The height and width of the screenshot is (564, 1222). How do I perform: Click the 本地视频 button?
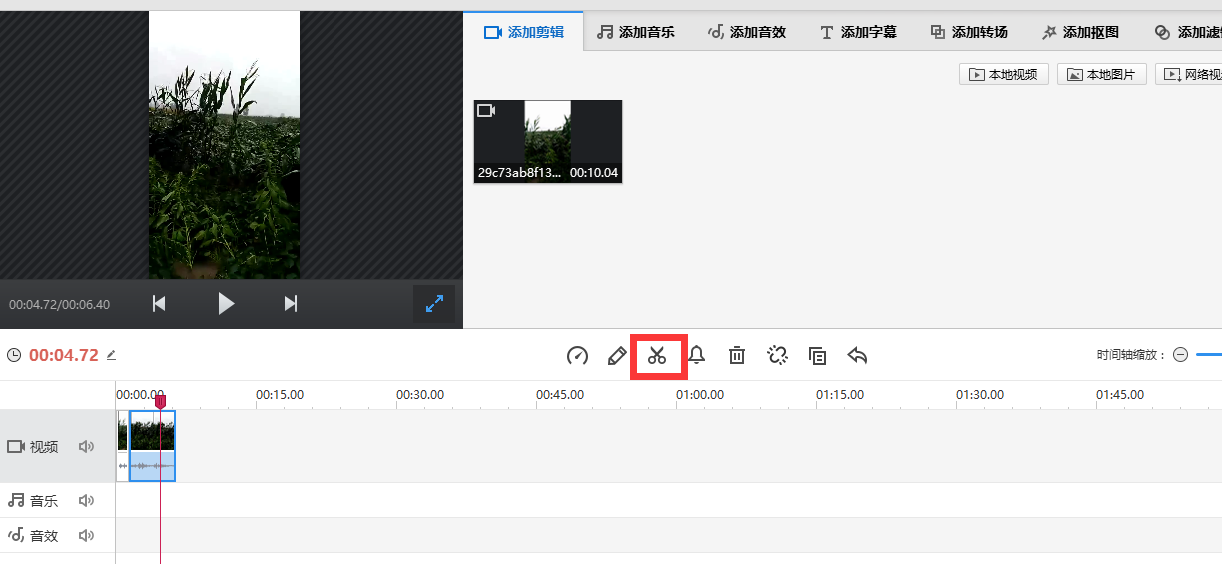1003,74
